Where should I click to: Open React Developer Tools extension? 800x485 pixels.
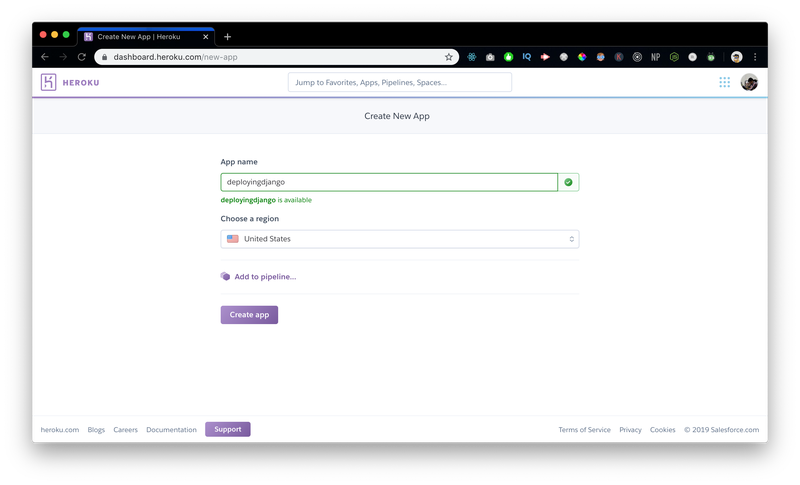point(471,57)
